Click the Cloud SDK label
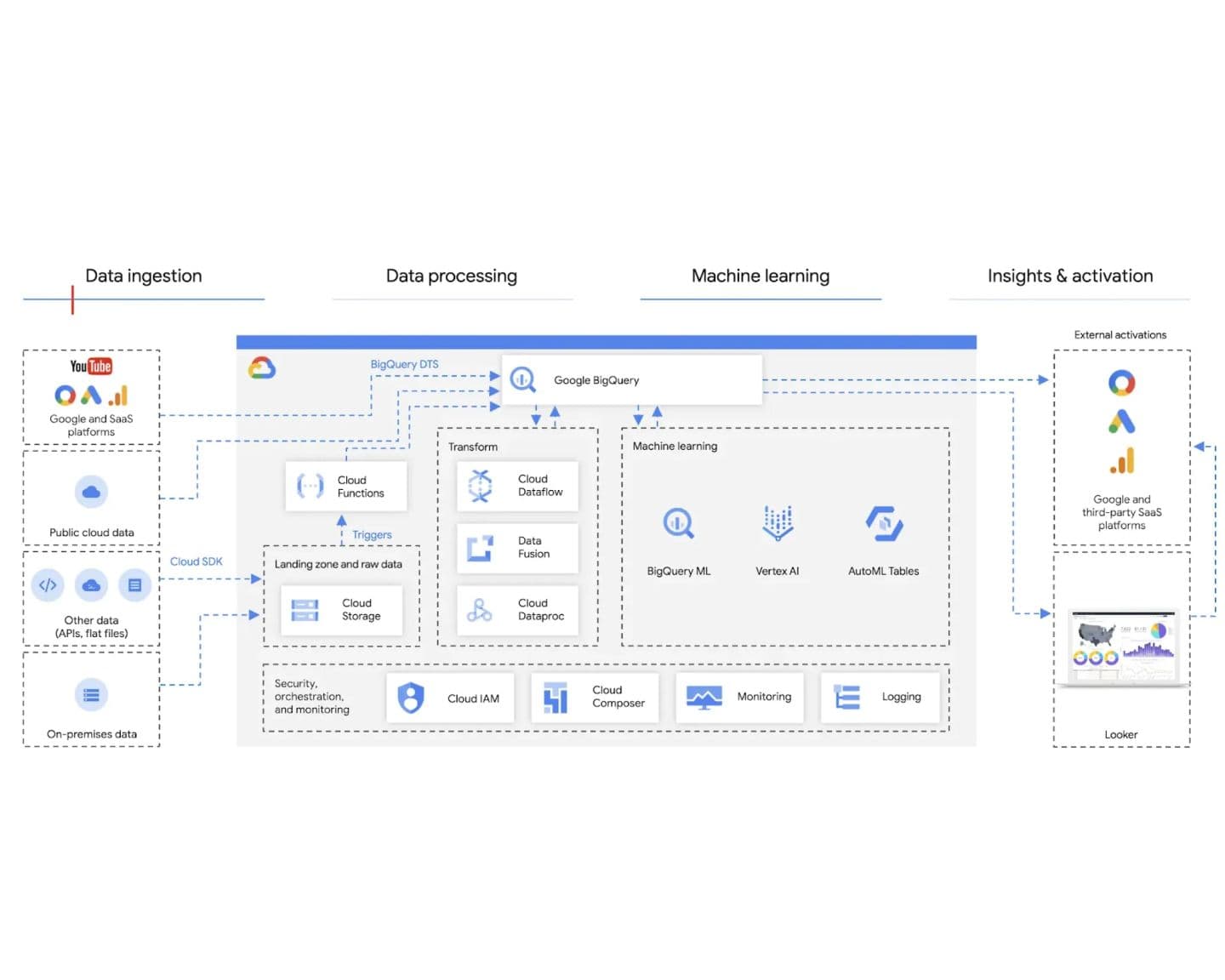This screenshot has height=980, width=1225. coord(197,561)
